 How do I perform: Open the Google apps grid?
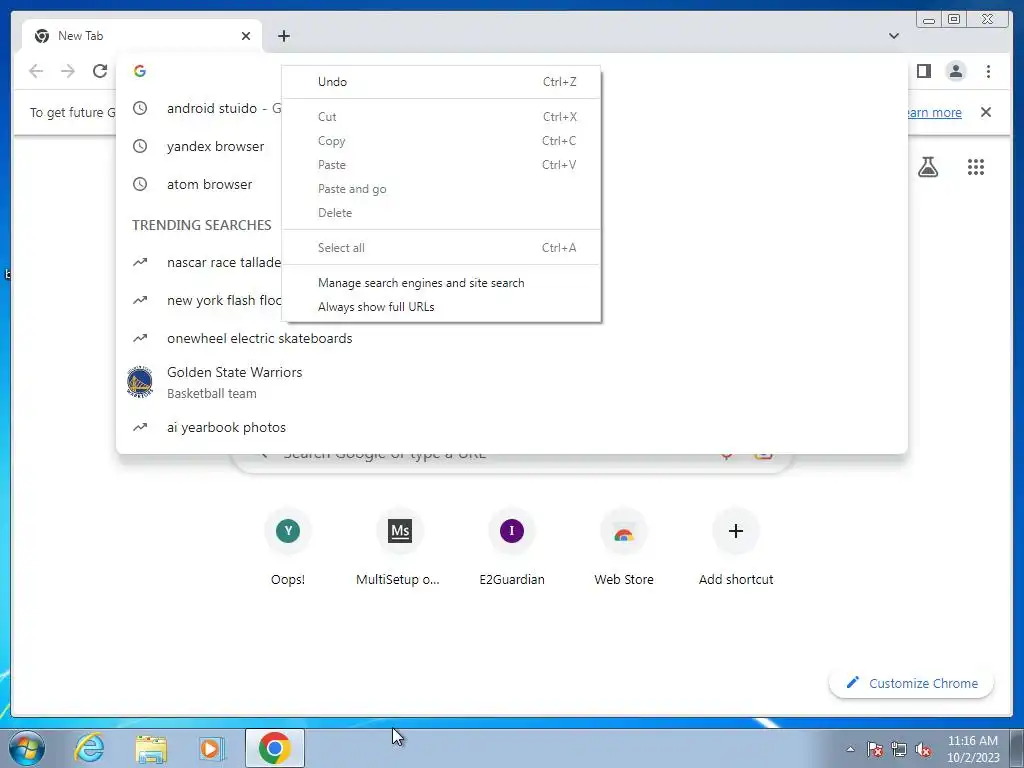coord(975,167)
